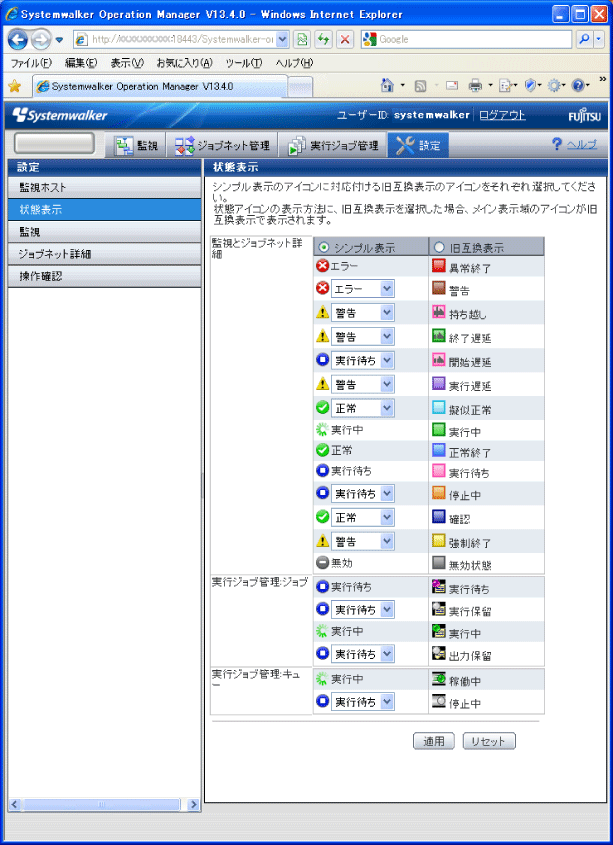Screen dimensions: 613x845
Task: Switch to the 実行ジョブ管理 tab
Action: tap(333, 145)
